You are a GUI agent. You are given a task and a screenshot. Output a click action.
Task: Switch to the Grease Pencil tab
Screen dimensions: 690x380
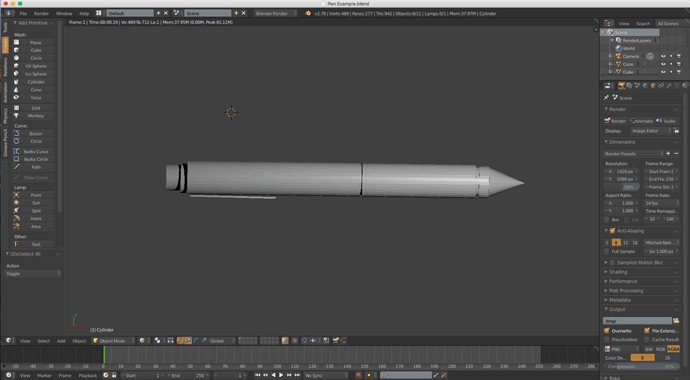tap(5, 142)
